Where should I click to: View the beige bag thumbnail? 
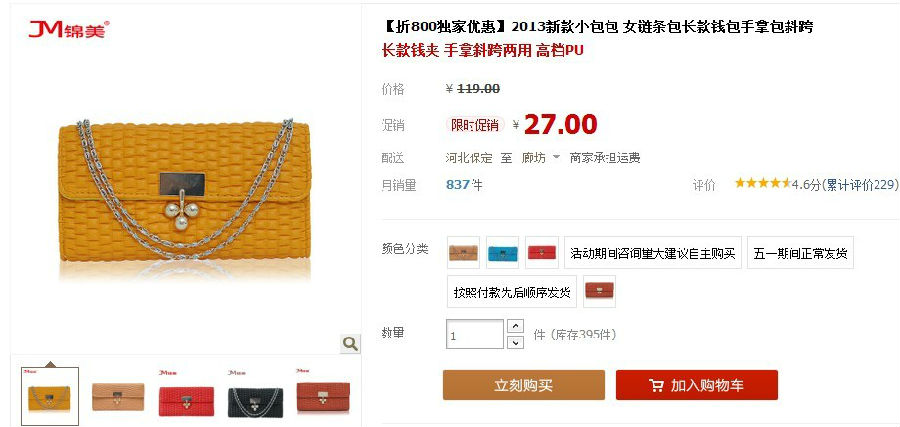tap(118, 397)
